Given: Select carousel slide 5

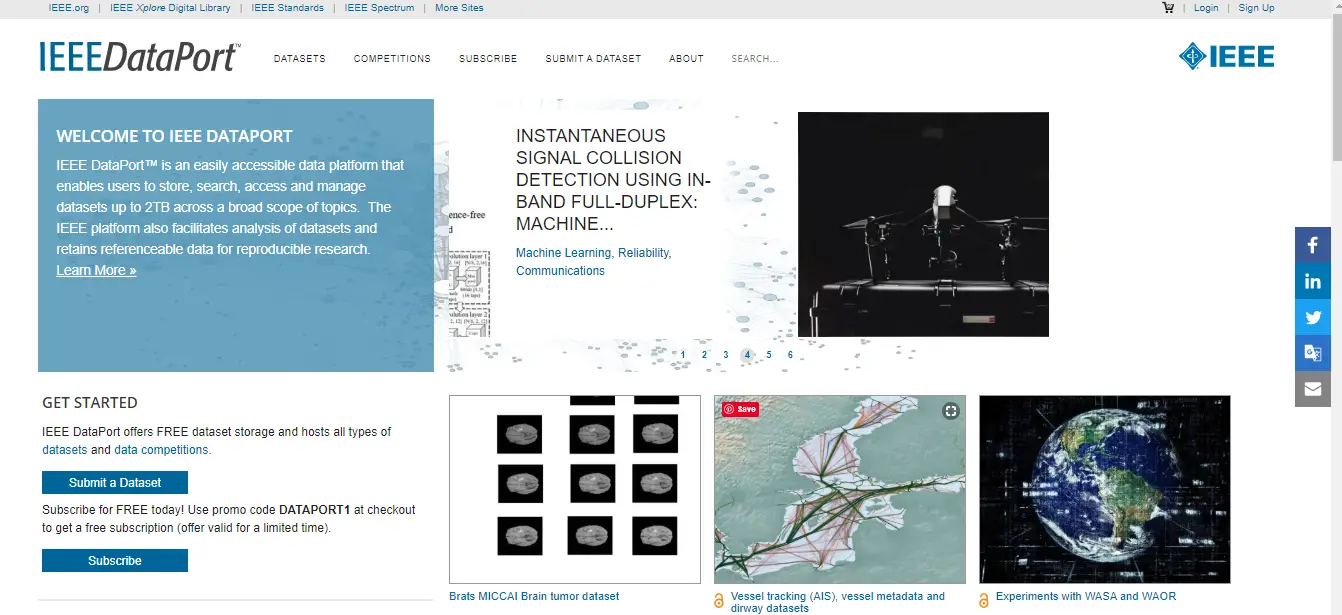Looking at the screenshot, I should pos(769,355).
